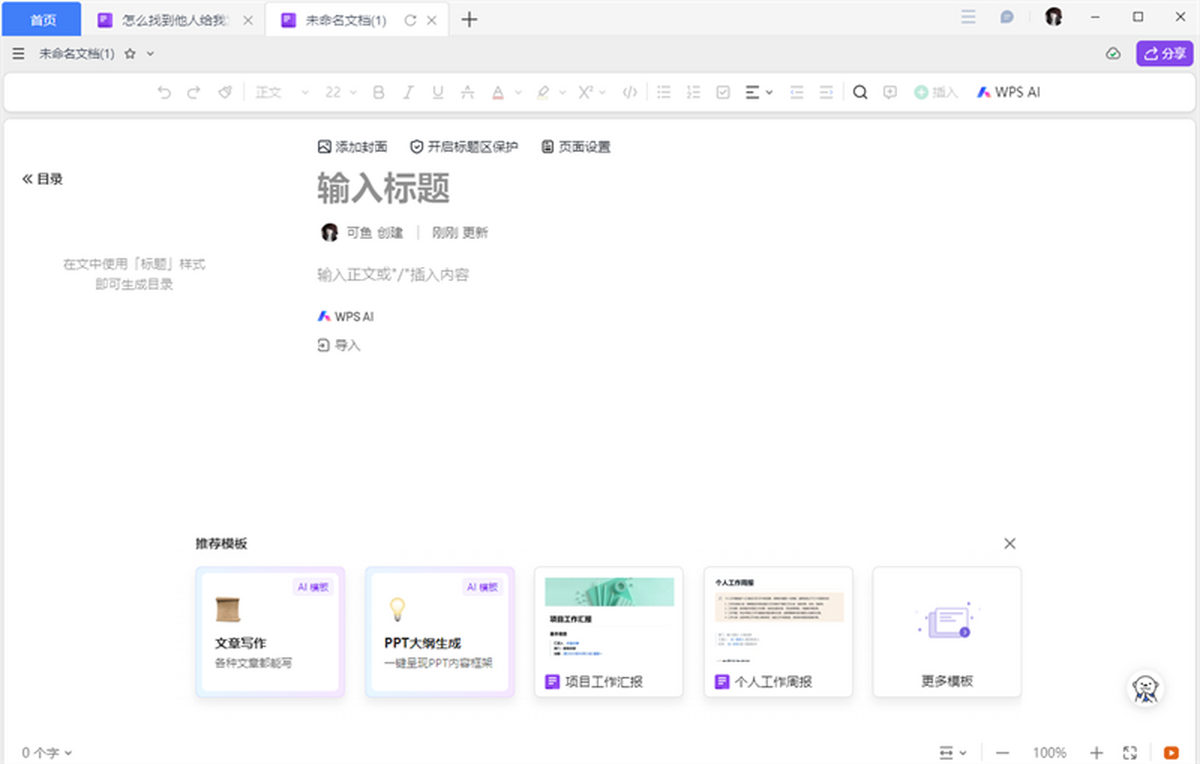The image size is (1200, 764).
Task: Click the orange presentation play icon
Action: coord(1171,752)
